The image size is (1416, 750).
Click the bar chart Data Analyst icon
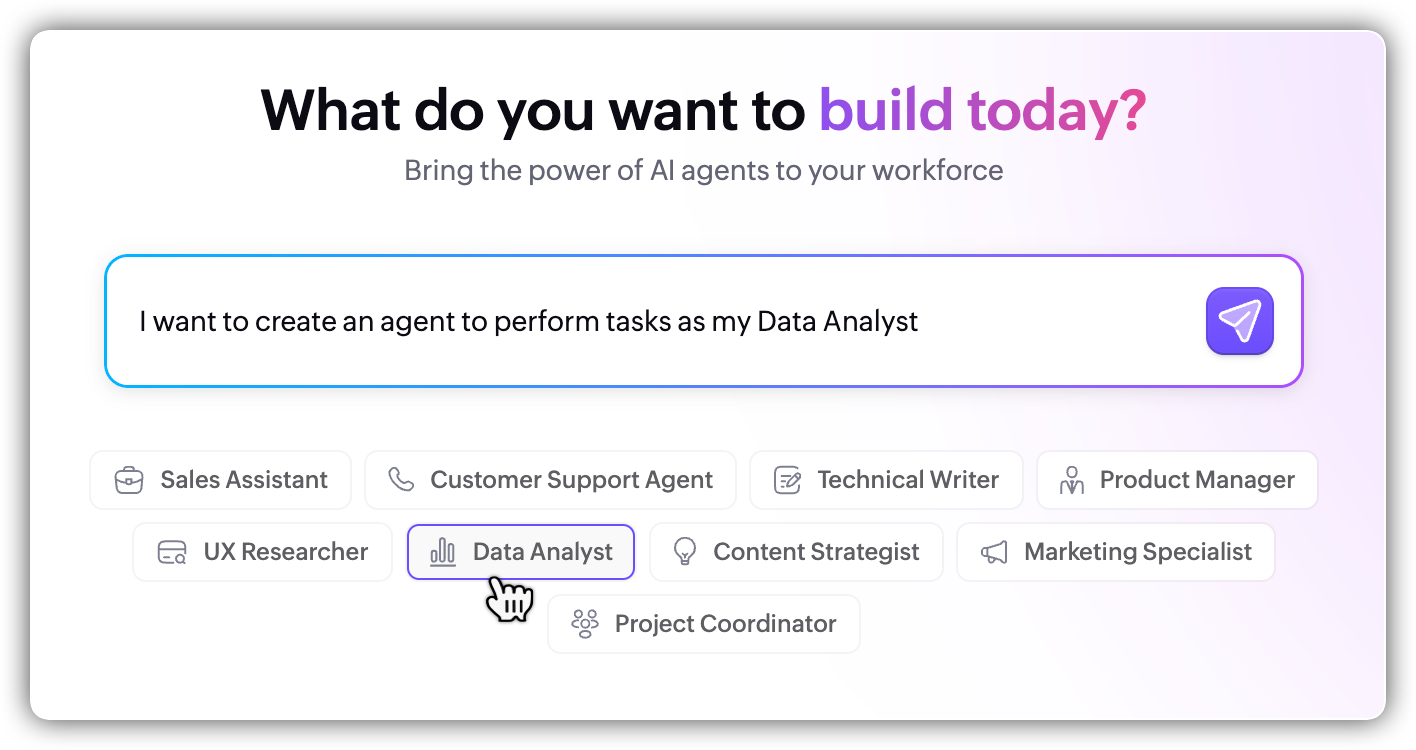443,552
